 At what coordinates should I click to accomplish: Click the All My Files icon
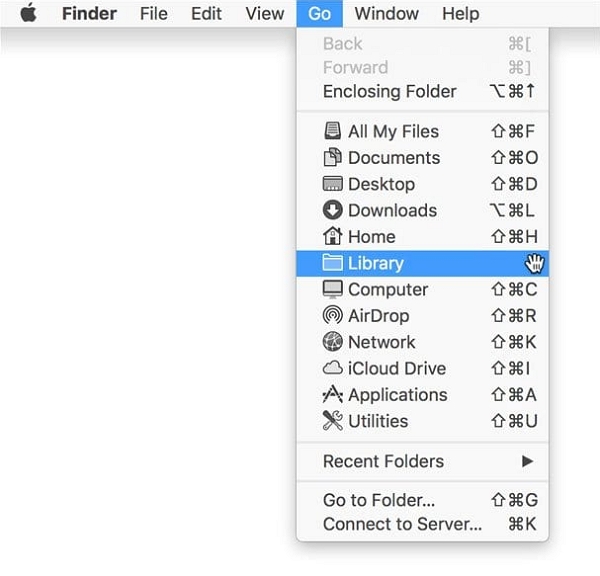click(332, 131)
